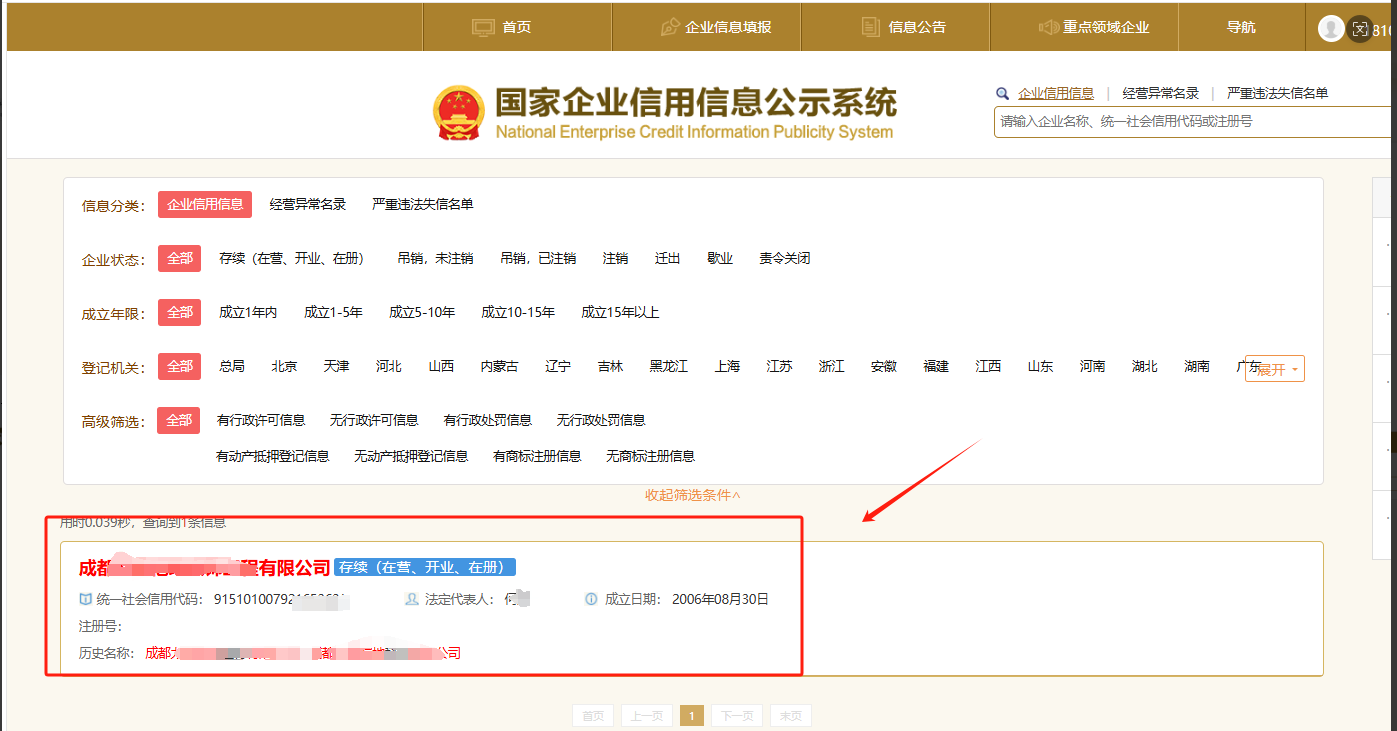Screen dimensions: 1397x731
Task: Click the user avatar icon
Action: point(1331,28)
